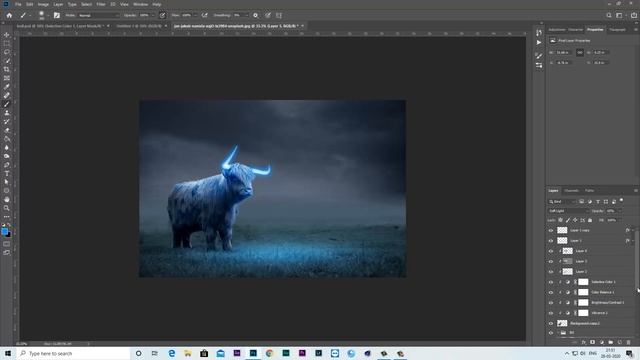Viewport: 640px width, 360px height.
Task: Open the Actions play icon in the collapsed panel dock
Action: tap(539, 42)
